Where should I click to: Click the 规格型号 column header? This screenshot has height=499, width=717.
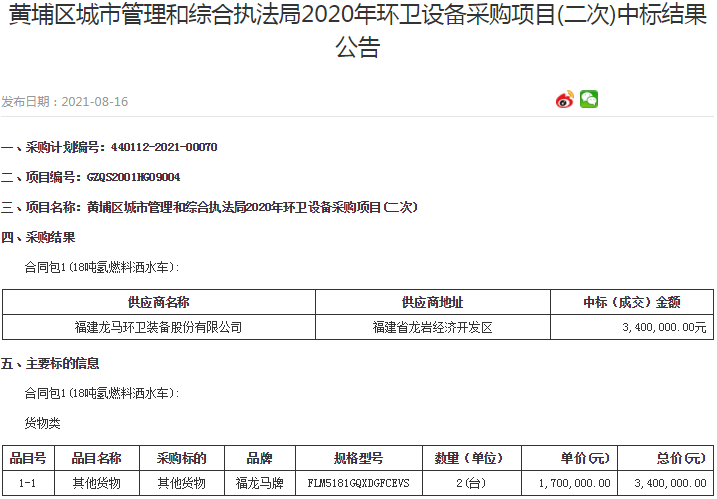point(358,458)
